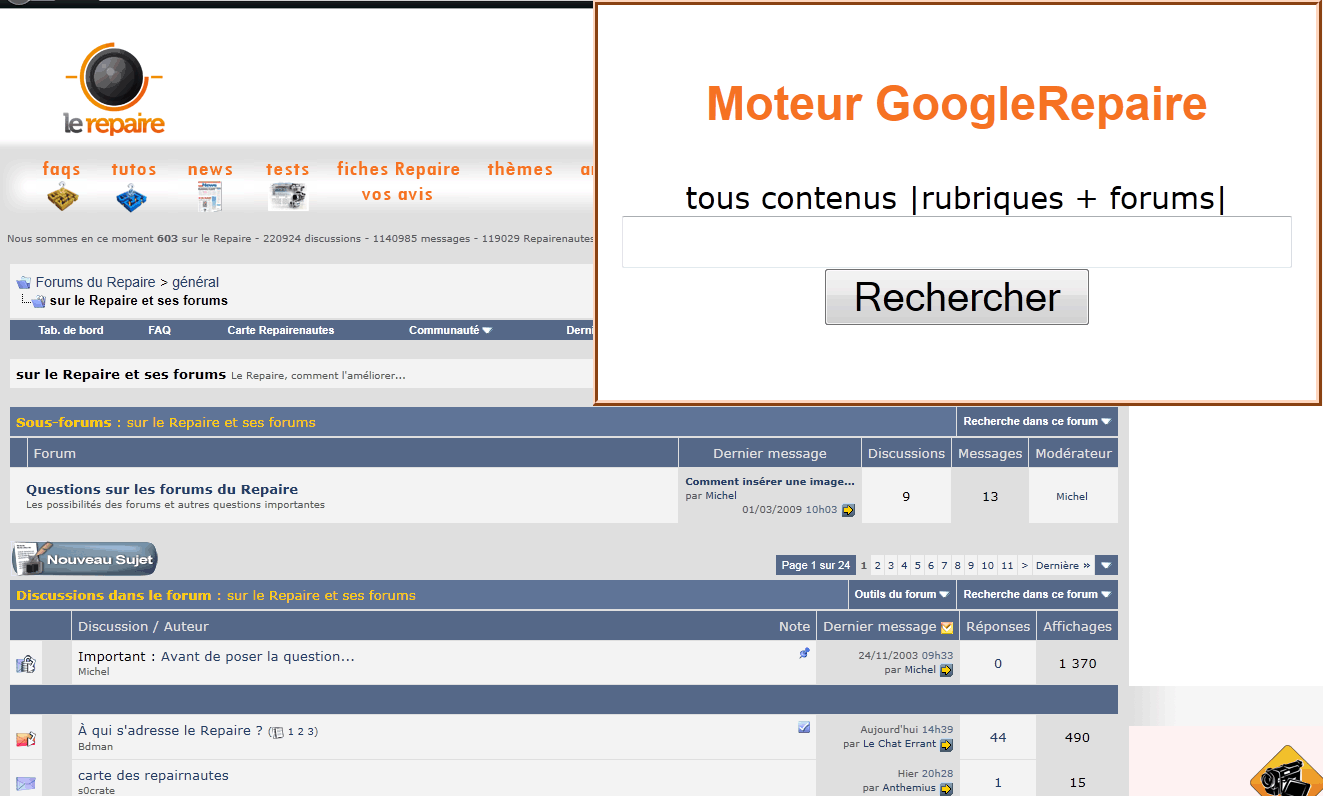This screenshot has height=796, width=1323.
Task: Open the faqs maze icon
Action: [x=62, y=197]
